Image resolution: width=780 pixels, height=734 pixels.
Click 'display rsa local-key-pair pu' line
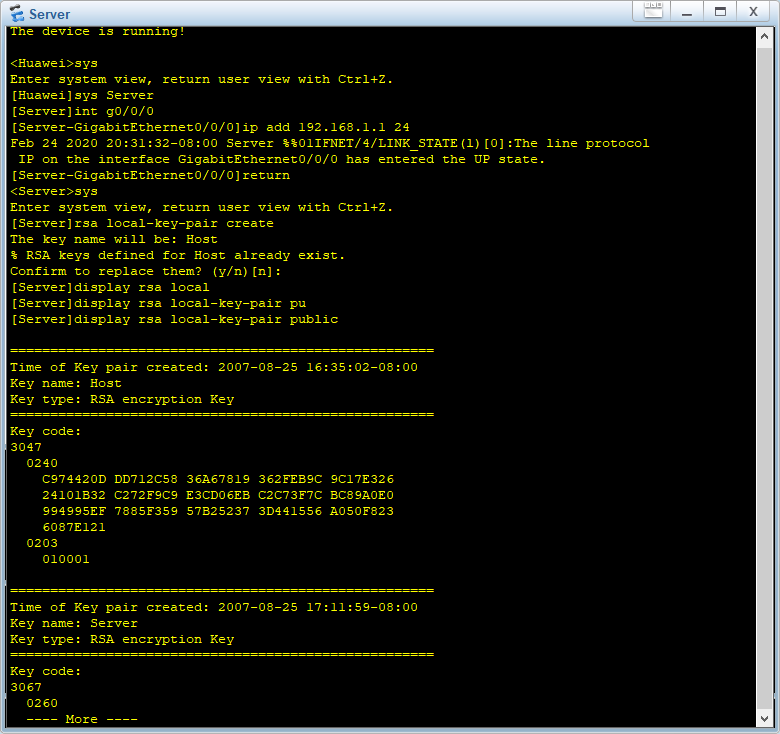pyautogui.click(x=158, y=303)
